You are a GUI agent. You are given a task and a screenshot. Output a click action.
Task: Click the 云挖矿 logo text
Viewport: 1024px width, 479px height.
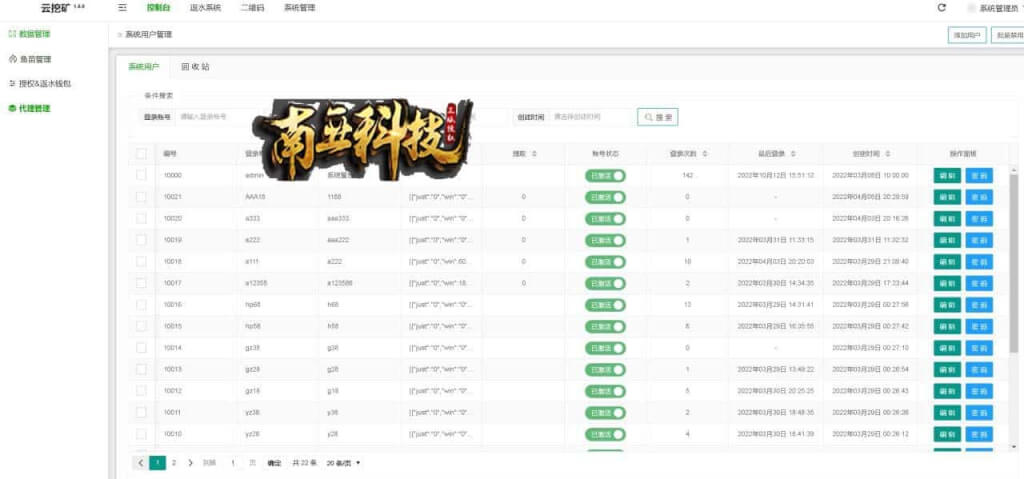(x=54, y=8)
